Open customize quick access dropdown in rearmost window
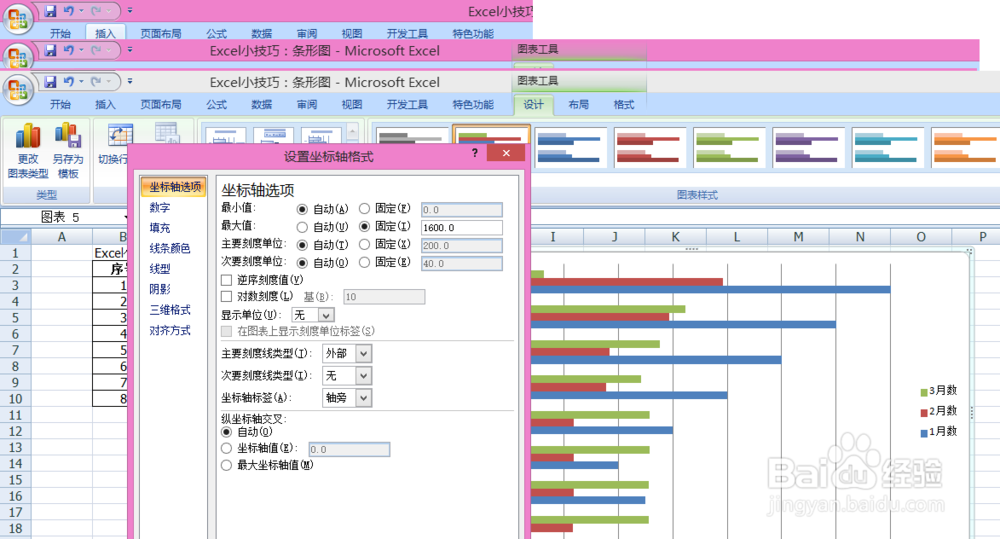The image size is (1000, 539). 129,11
